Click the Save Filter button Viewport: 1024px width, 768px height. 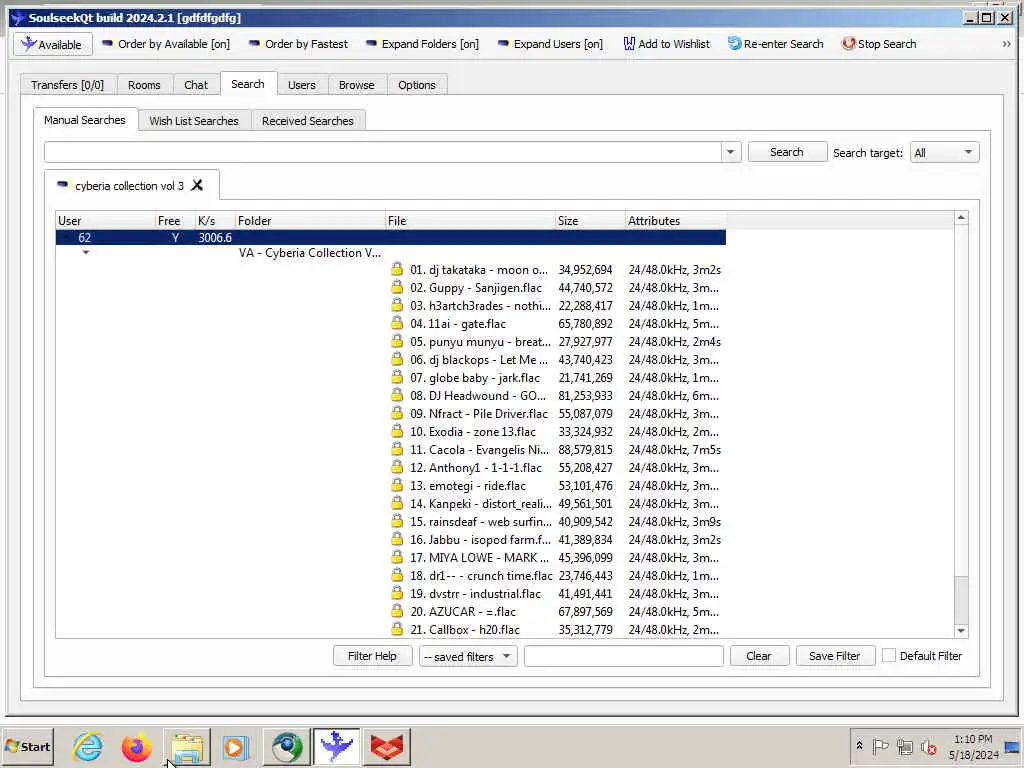pyautogui.click(x=835, y=656)
